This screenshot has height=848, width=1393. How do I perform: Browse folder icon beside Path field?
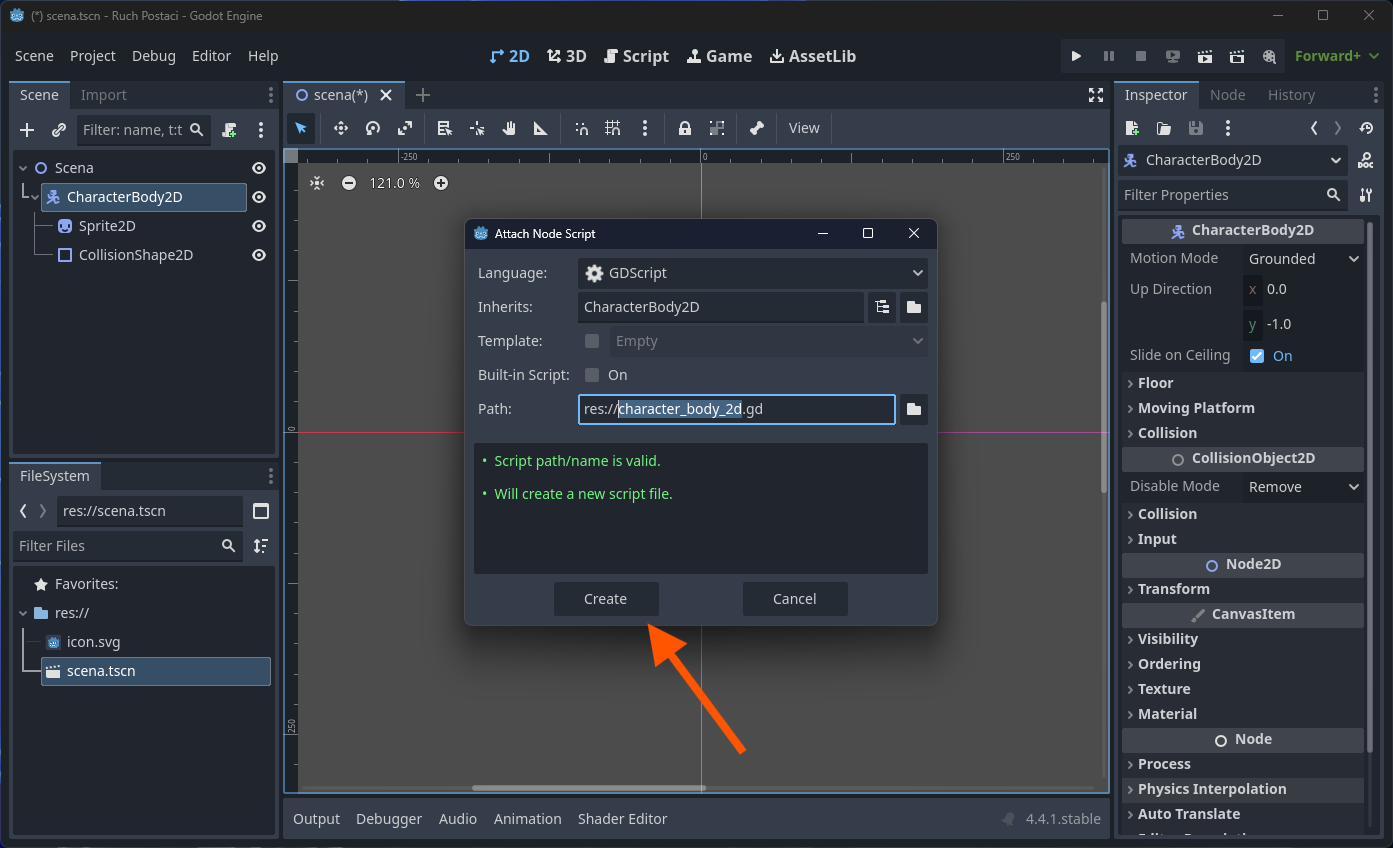914,409
